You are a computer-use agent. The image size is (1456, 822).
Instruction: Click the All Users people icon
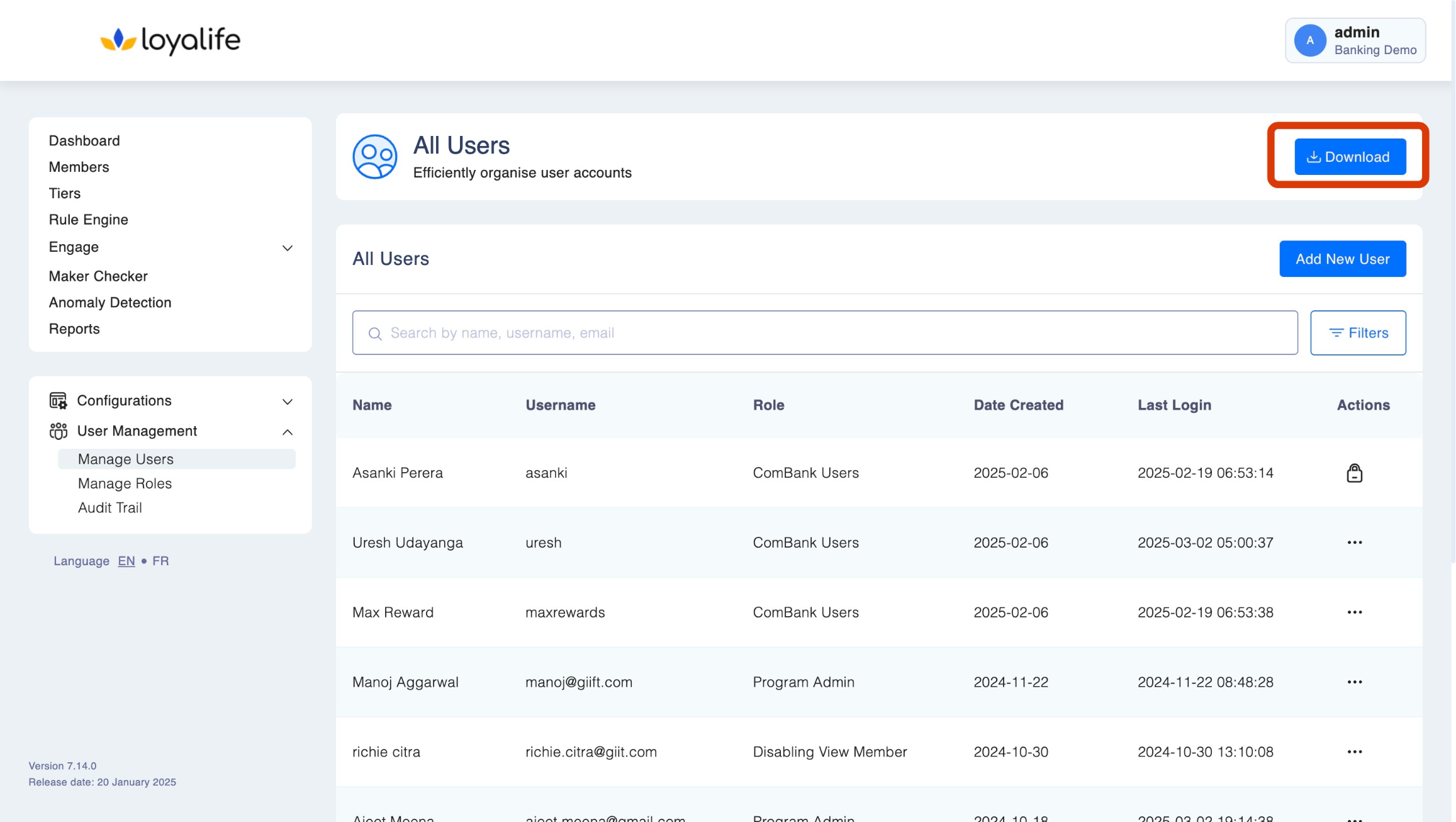(374, 157)
